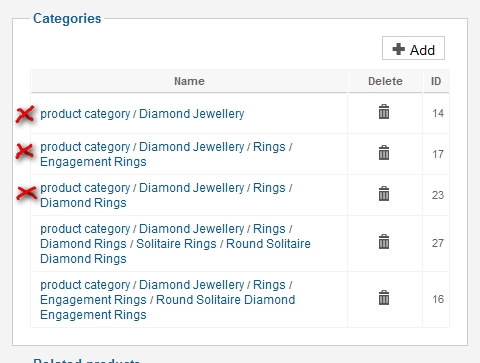Image resolution: width=480 pixels, height=363 pixels.
Task: Sort table by ID column header
Action: (436, 81)
